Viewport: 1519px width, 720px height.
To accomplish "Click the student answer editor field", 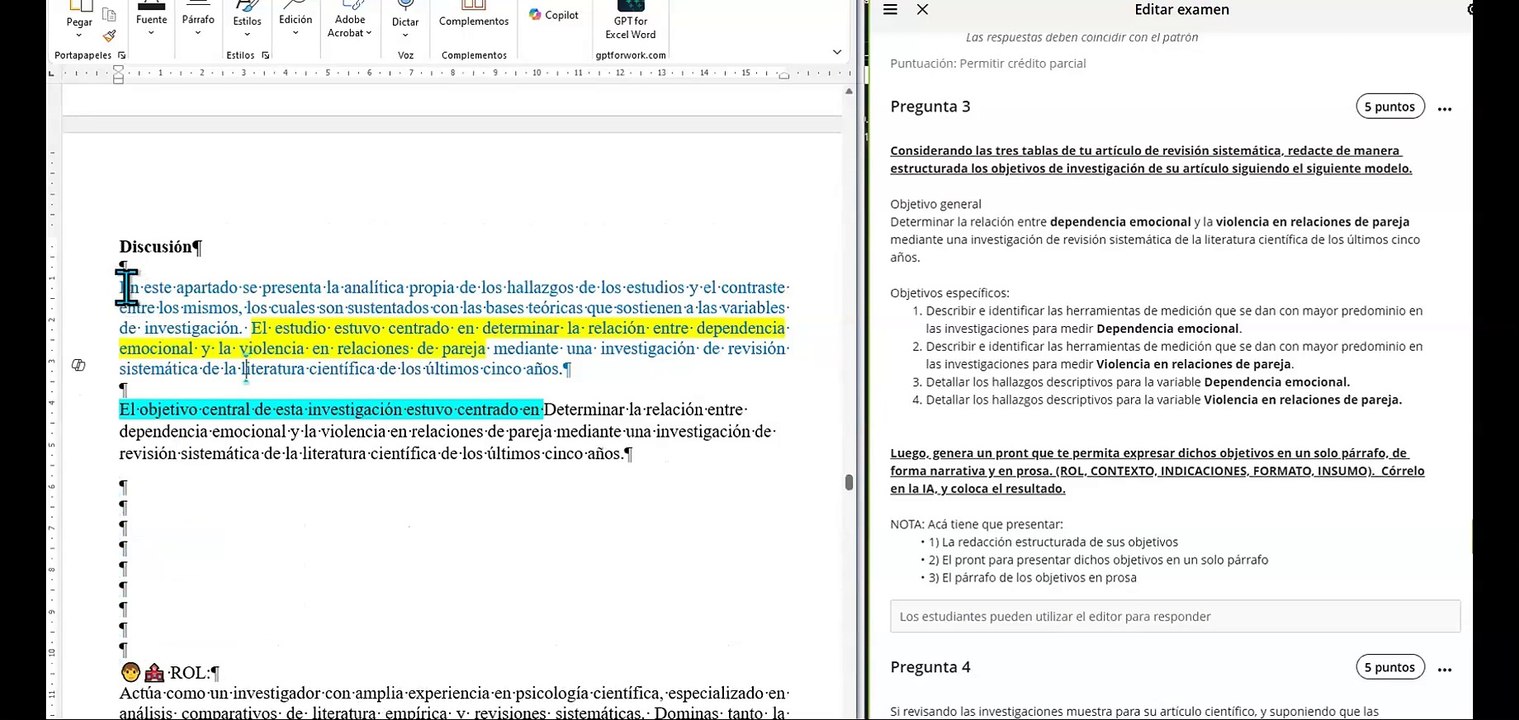I will (x=1175, y=616).
